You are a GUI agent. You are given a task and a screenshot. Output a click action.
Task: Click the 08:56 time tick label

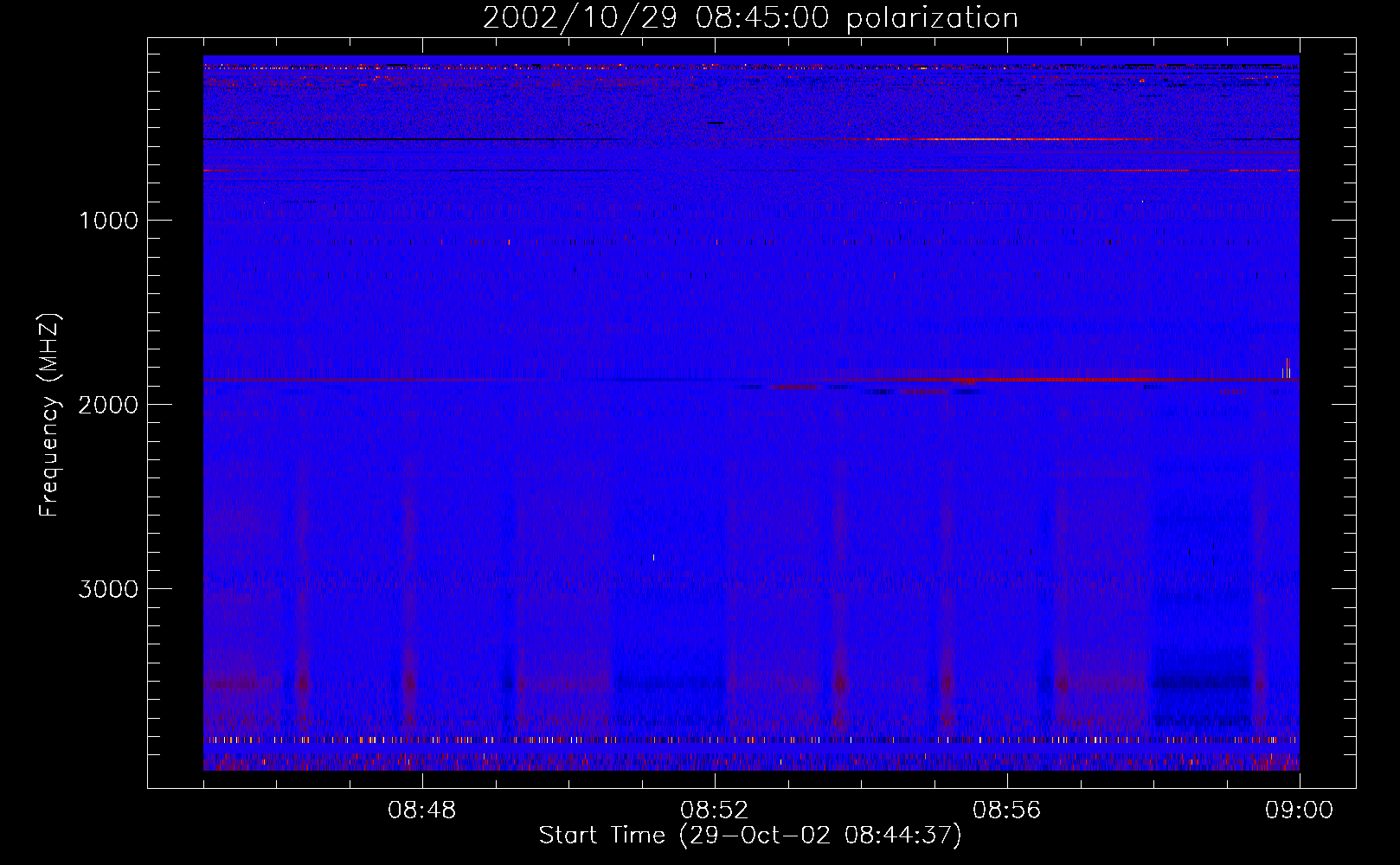point(1007,811)
